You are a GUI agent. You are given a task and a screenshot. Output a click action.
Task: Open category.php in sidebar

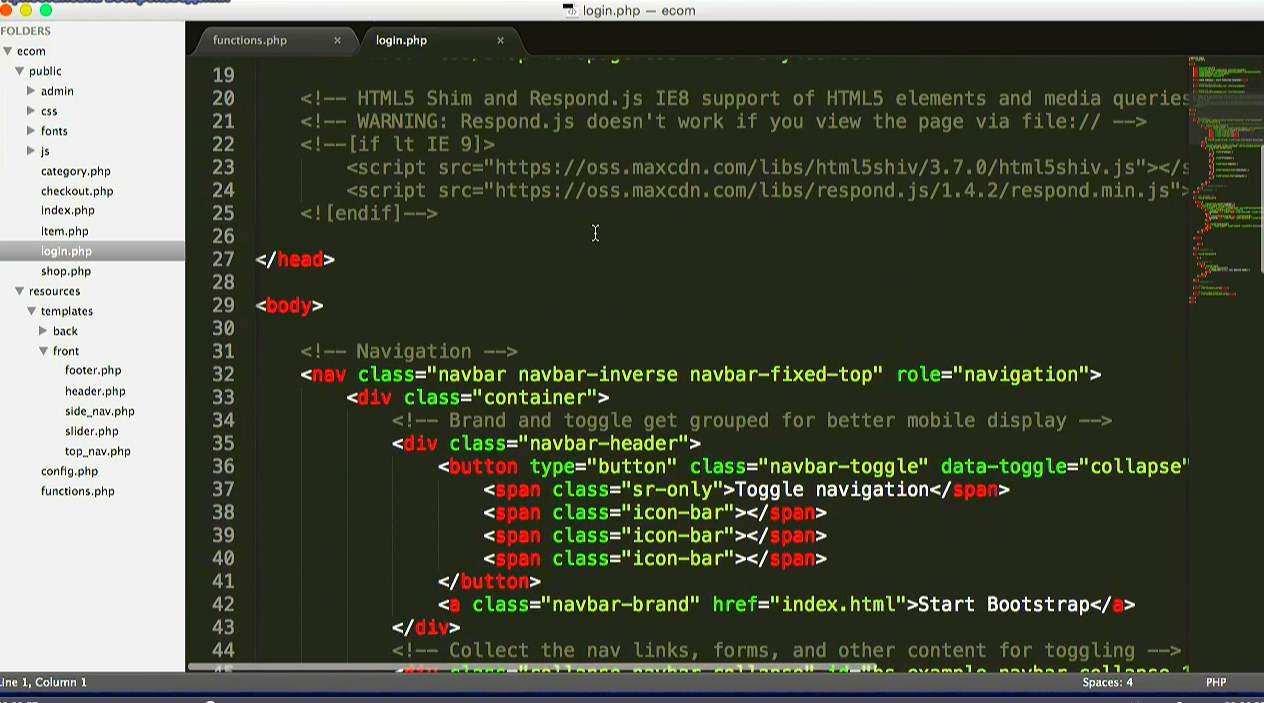click(76, 171)
